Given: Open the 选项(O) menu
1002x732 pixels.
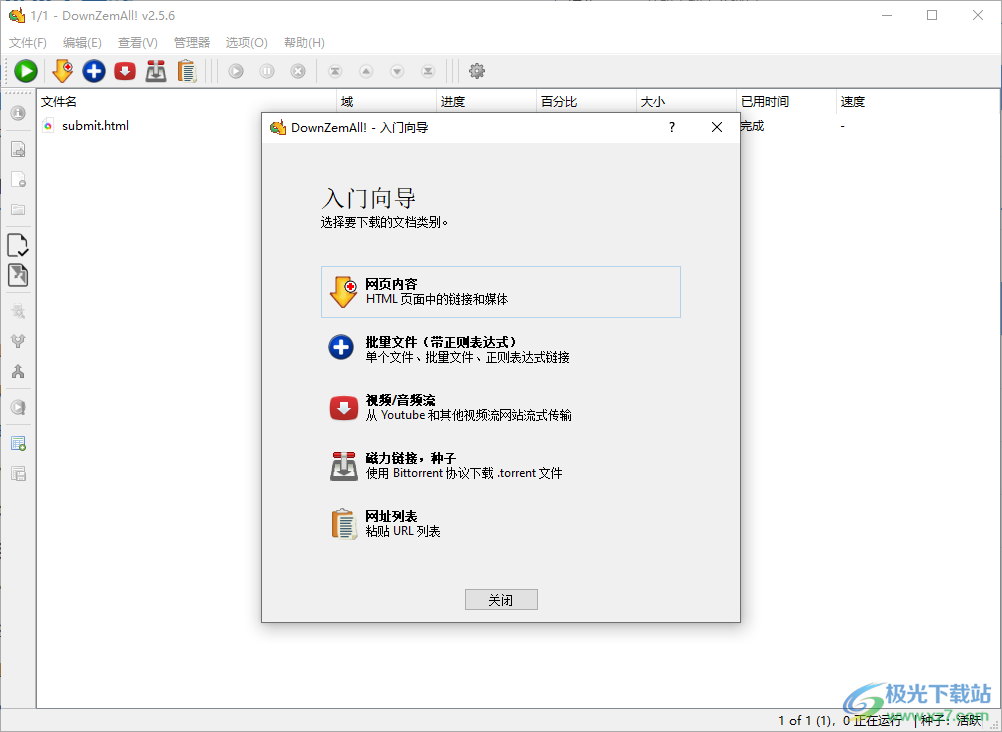Looking at the screenshot, I should pyautogui.click(x=246, y=43).
